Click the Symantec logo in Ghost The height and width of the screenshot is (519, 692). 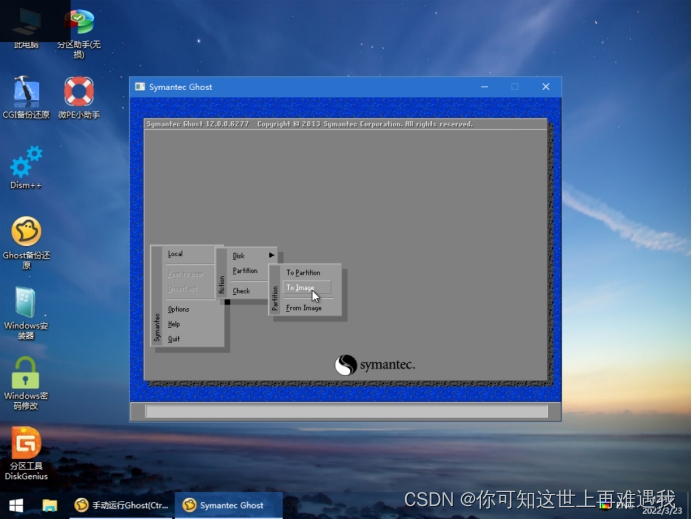pos(374,365)
